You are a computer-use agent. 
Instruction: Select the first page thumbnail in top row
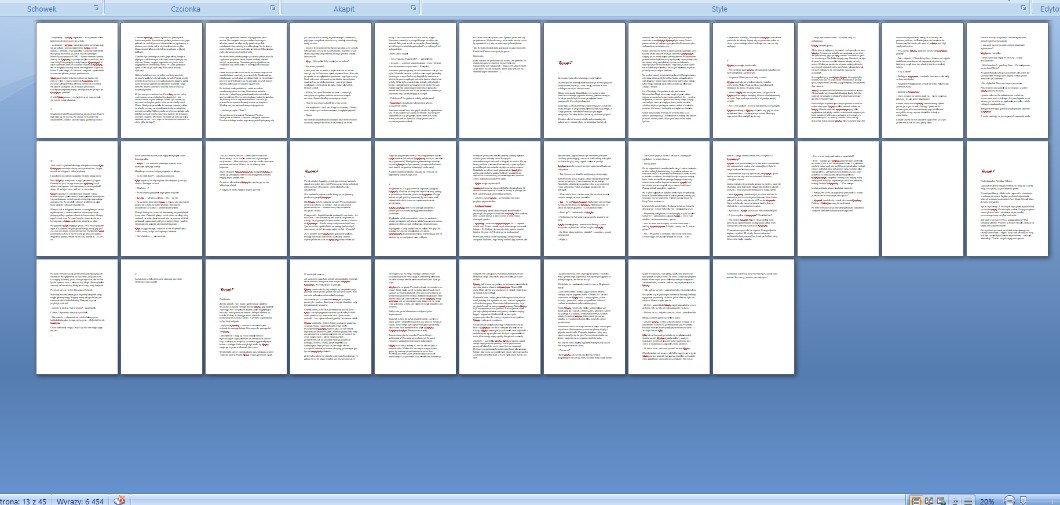point(76,80)
